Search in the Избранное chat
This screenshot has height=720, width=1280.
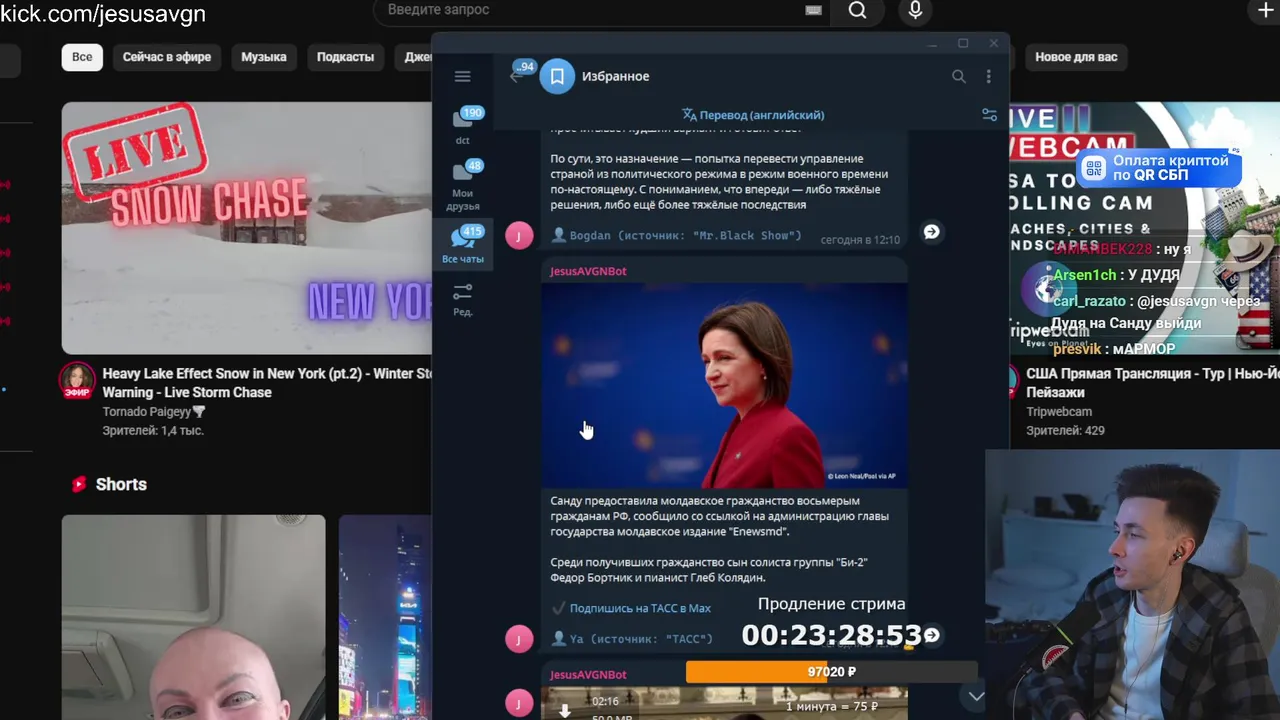(x=958, y=76)
